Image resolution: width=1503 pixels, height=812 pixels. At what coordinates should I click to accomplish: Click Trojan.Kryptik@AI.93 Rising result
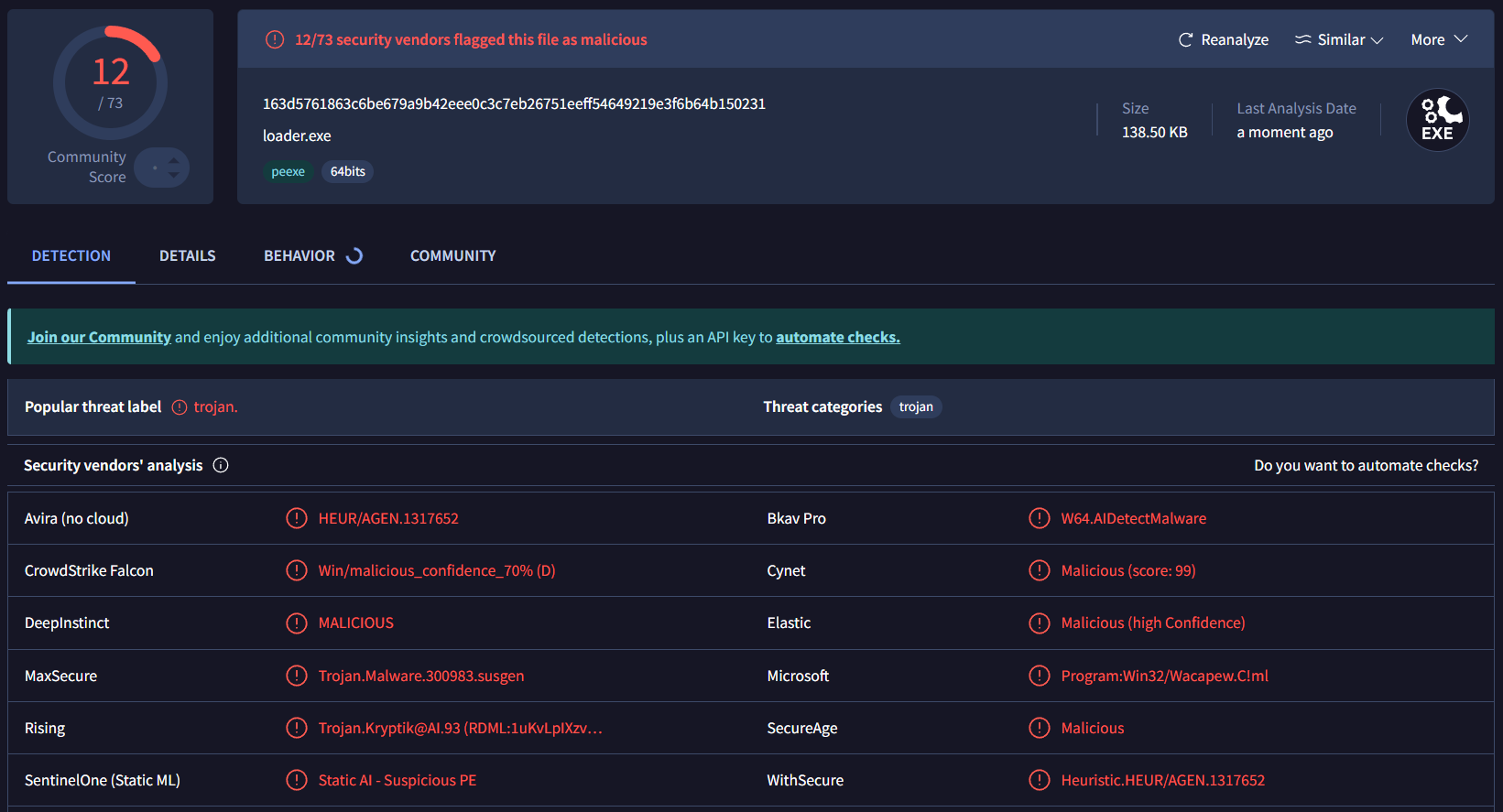(460, 728)
